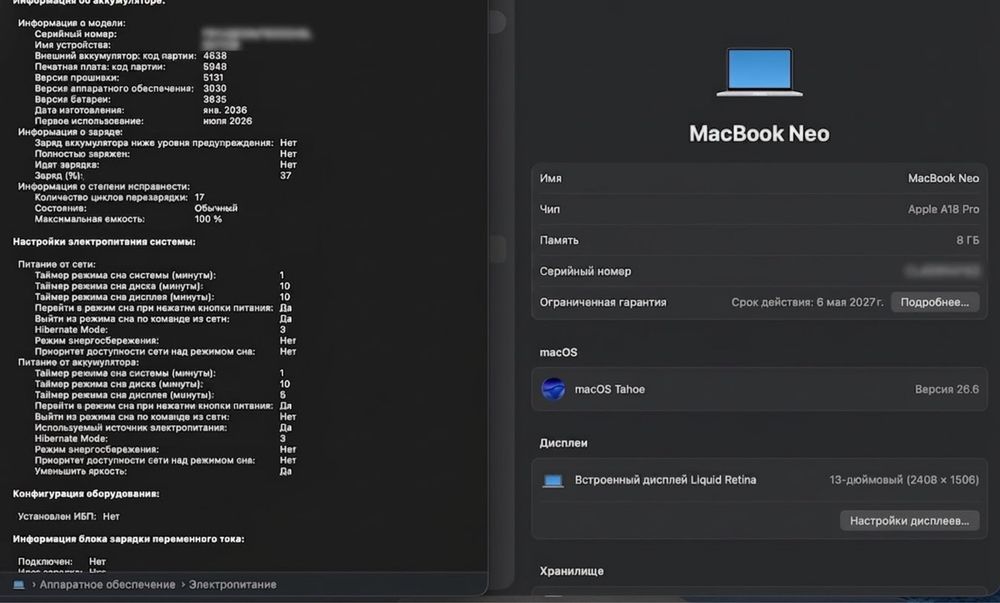Click the macOS Tahoe name text

pyautogui.click(x=610, y=389)
